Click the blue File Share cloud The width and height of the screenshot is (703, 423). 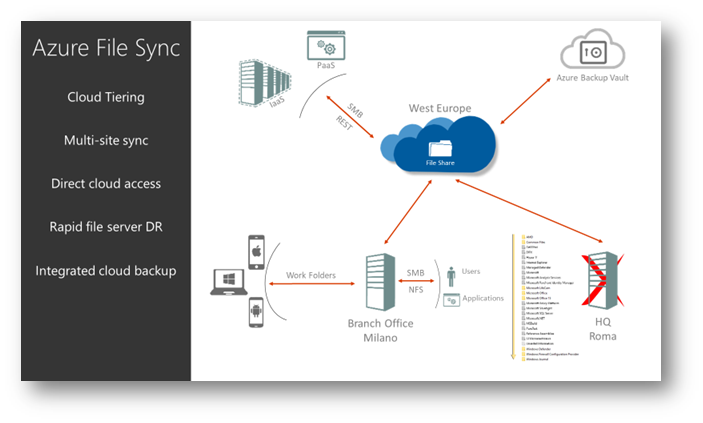pos(438,144)
